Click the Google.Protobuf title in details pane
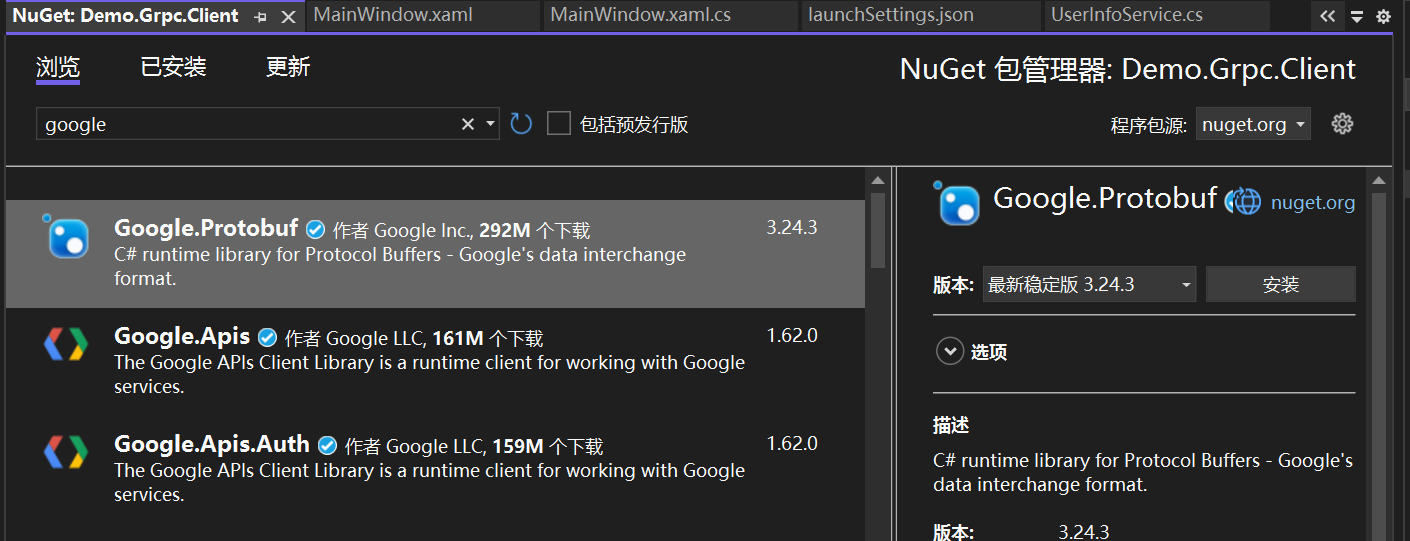 (x=1105, y=198)
